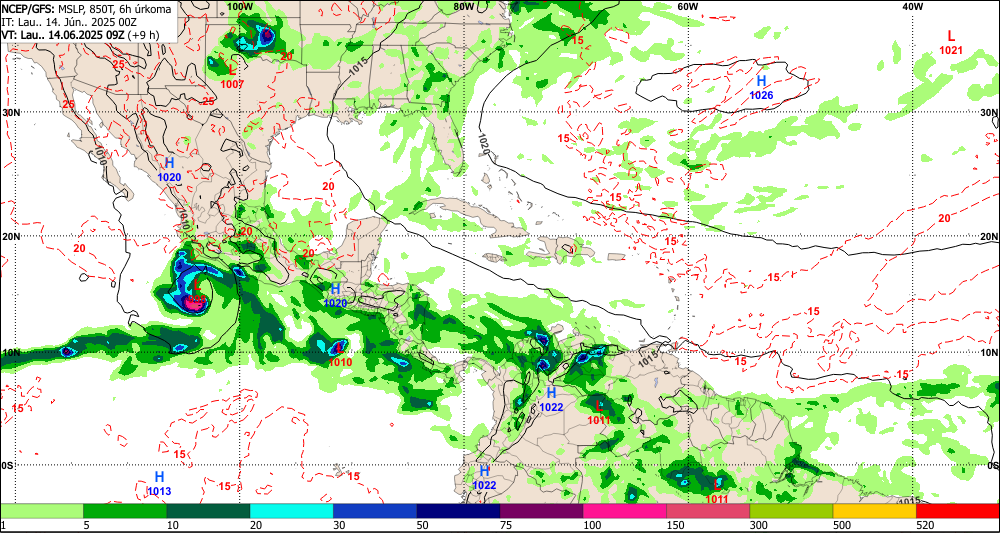Click the purple 75–100 legend swatch
This screenshot has width=1000, height=533.
pos(541,511)
